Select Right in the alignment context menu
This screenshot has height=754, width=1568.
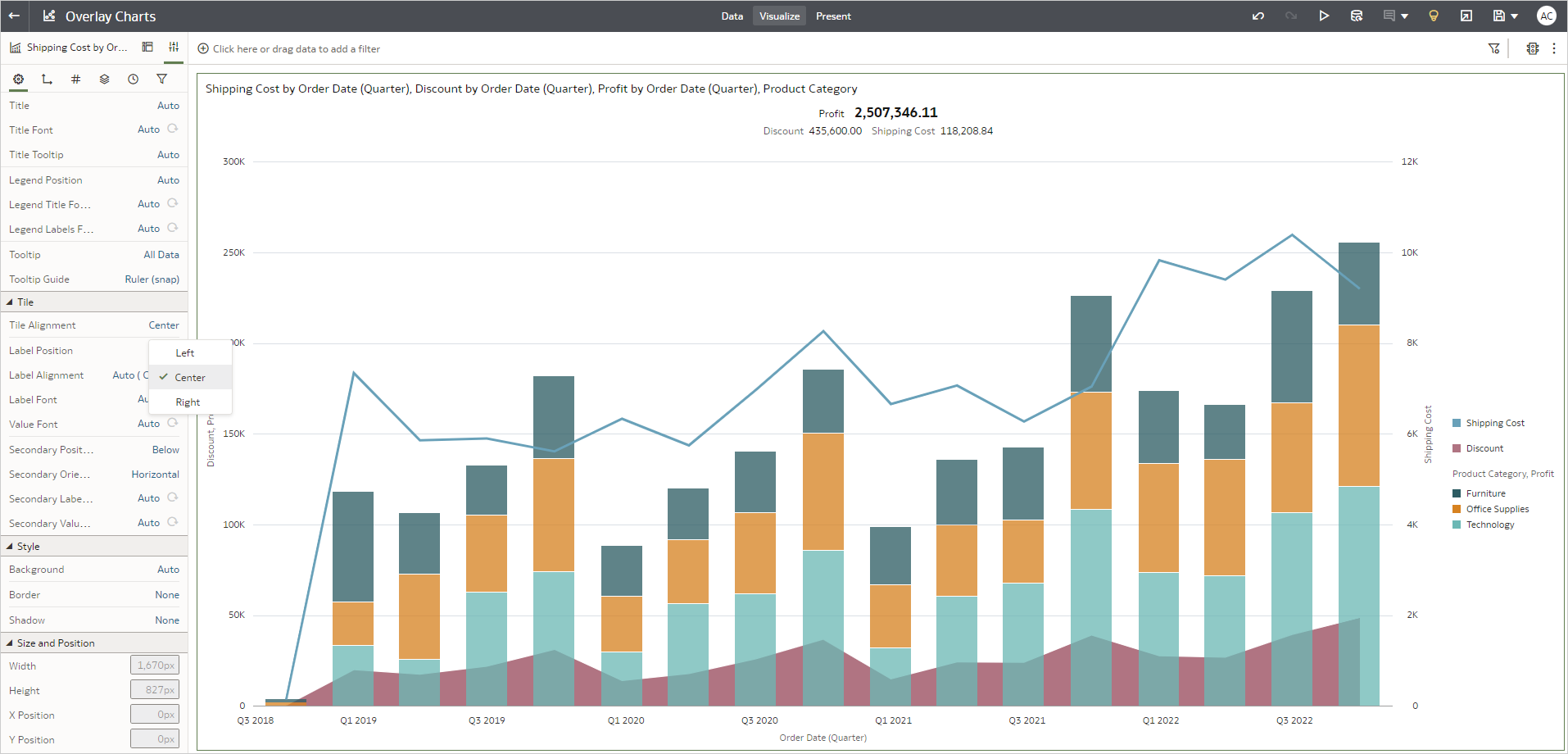(x=188, y=402)
